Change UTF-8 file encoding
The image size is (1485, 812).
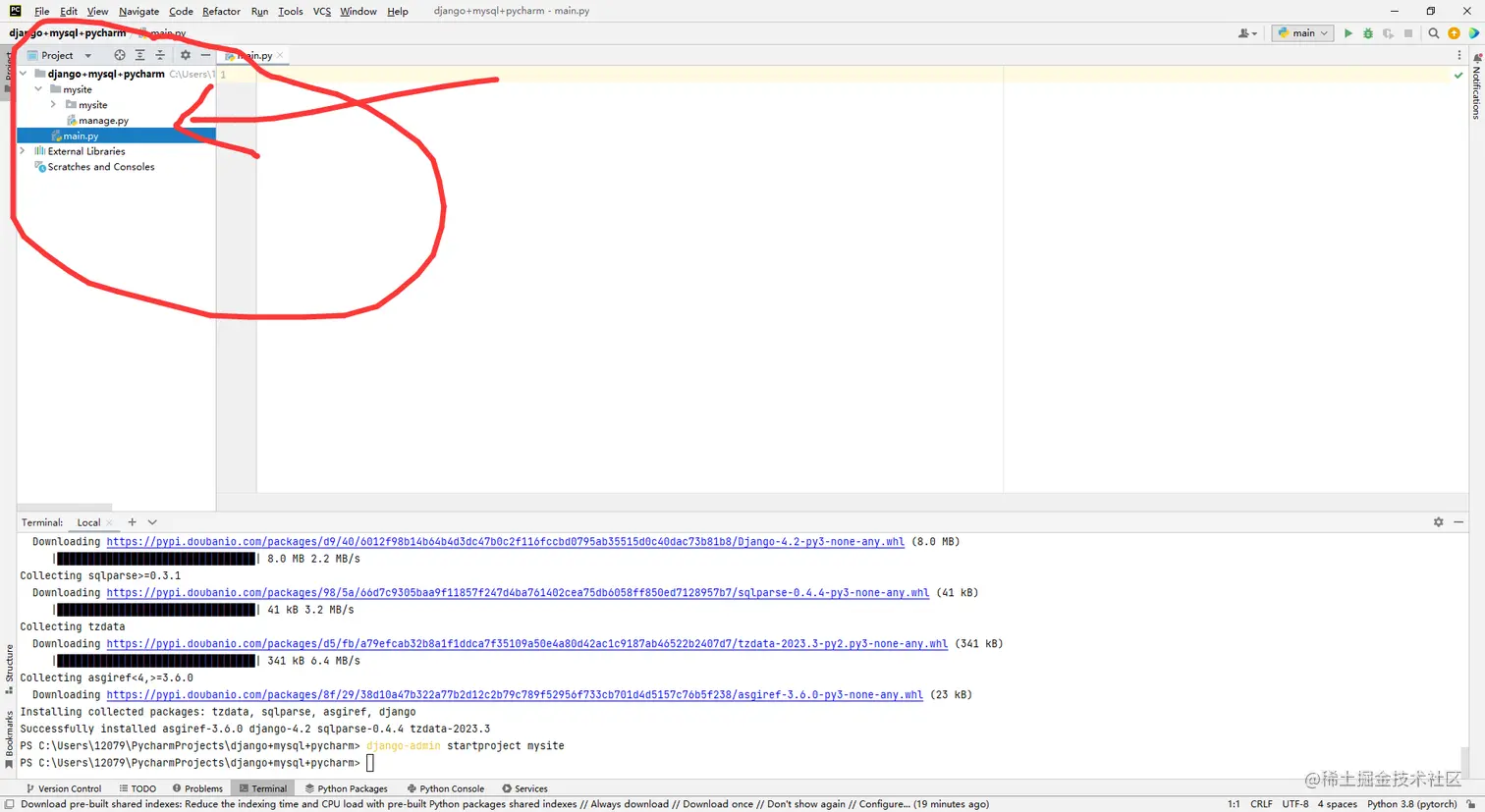[x=1295, y=804]
